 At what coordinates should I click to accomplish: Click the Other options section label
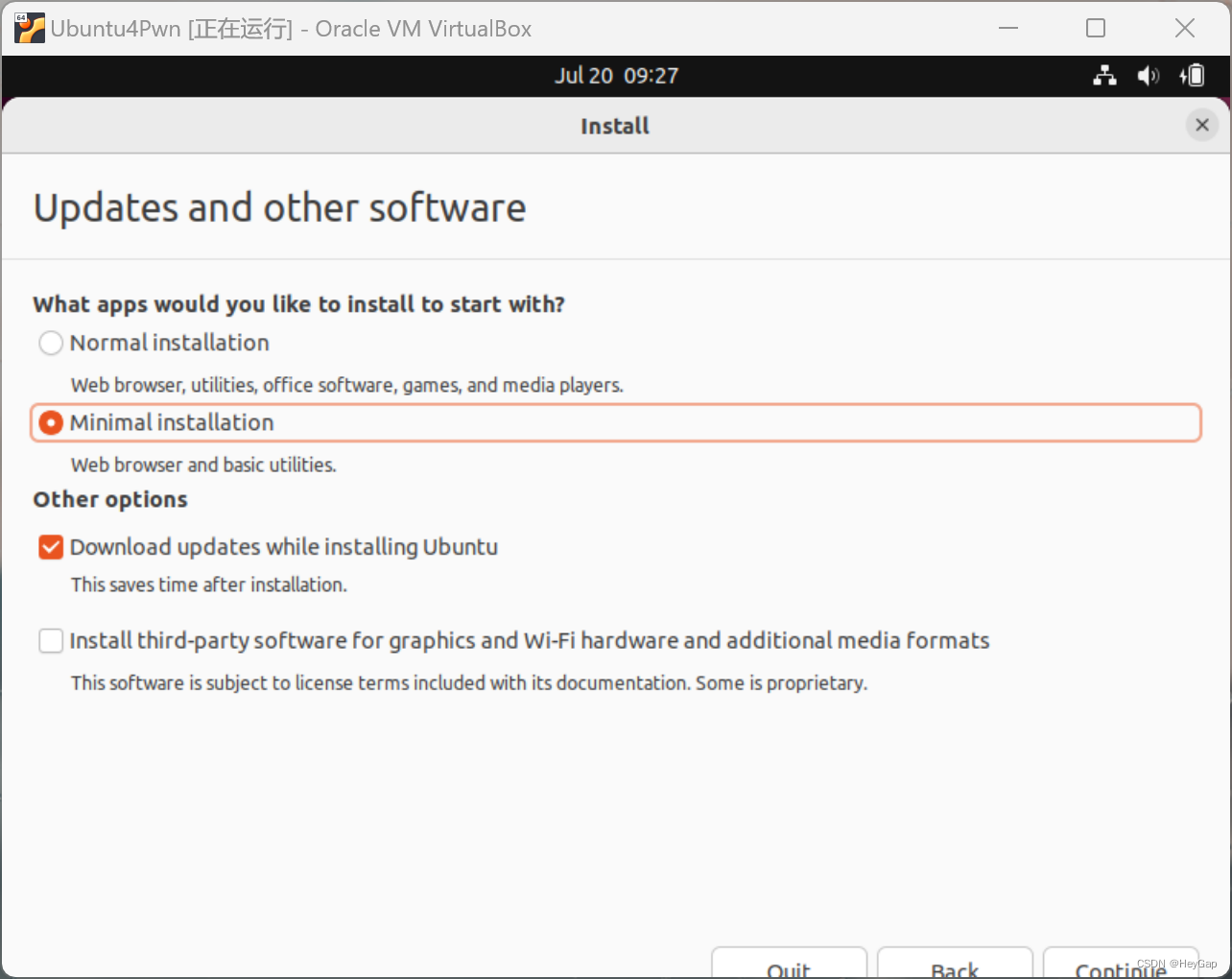109,499
